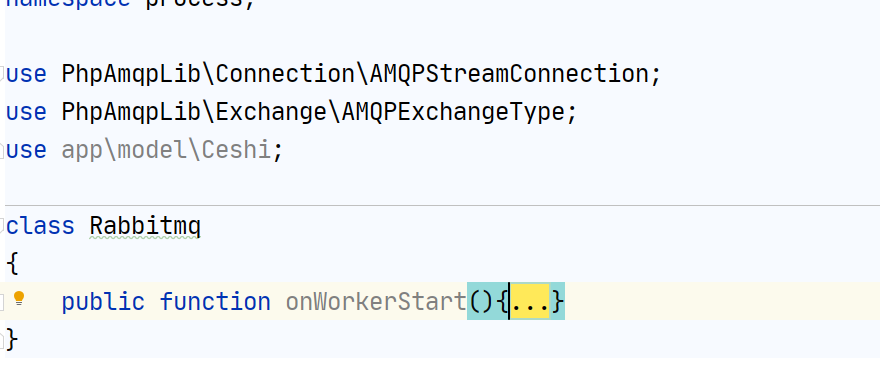Expand the folded onWorkerStart body ellipsis
The width and height of the screenshot is (880, 375).
(530, 301)
